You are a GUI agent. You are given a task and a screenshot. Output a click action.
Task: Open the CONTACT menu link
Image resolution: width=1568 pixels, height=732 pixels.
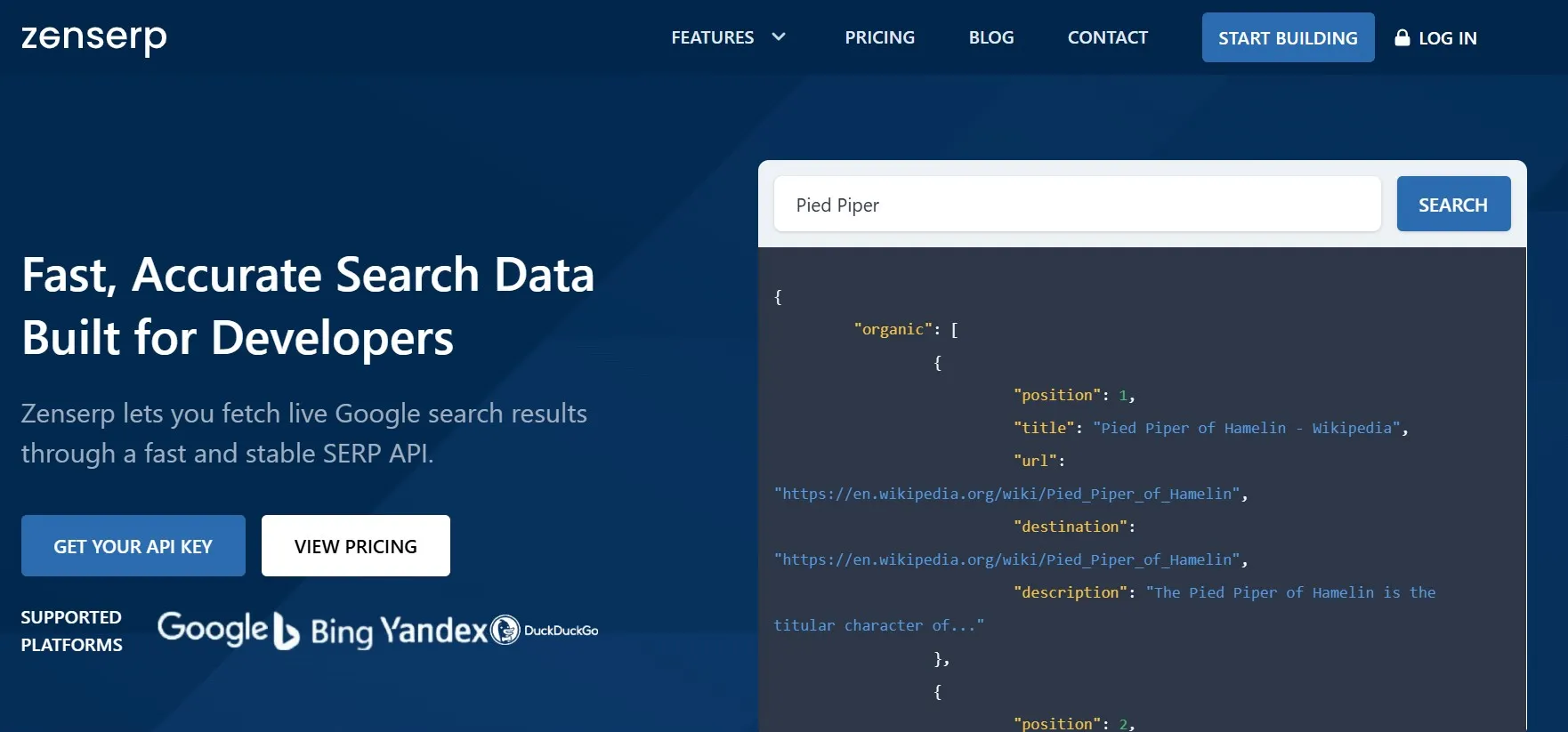click(x=1107, y=37)
